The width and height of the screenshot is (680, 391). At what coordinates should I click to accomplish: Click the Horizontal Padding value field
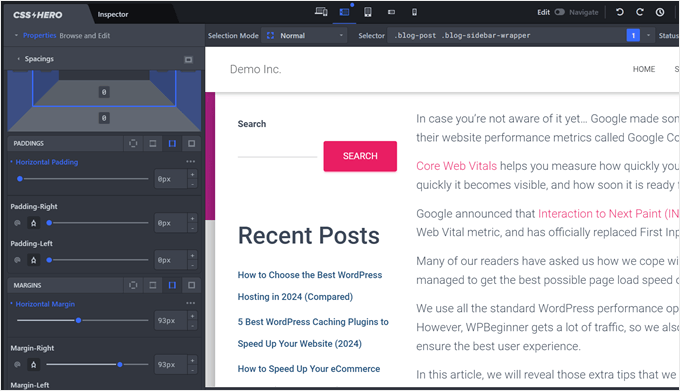(171, 179)
